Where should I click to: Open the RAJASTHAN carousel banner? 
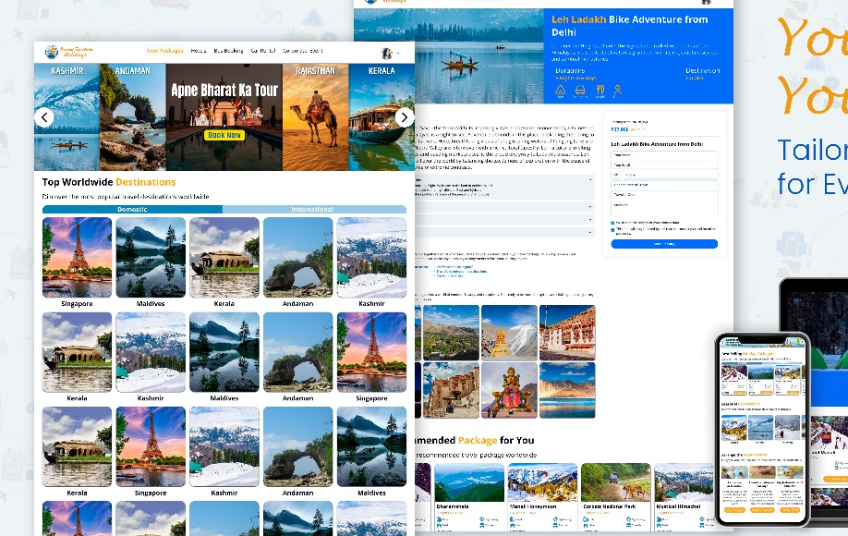[x=316, y=117]
